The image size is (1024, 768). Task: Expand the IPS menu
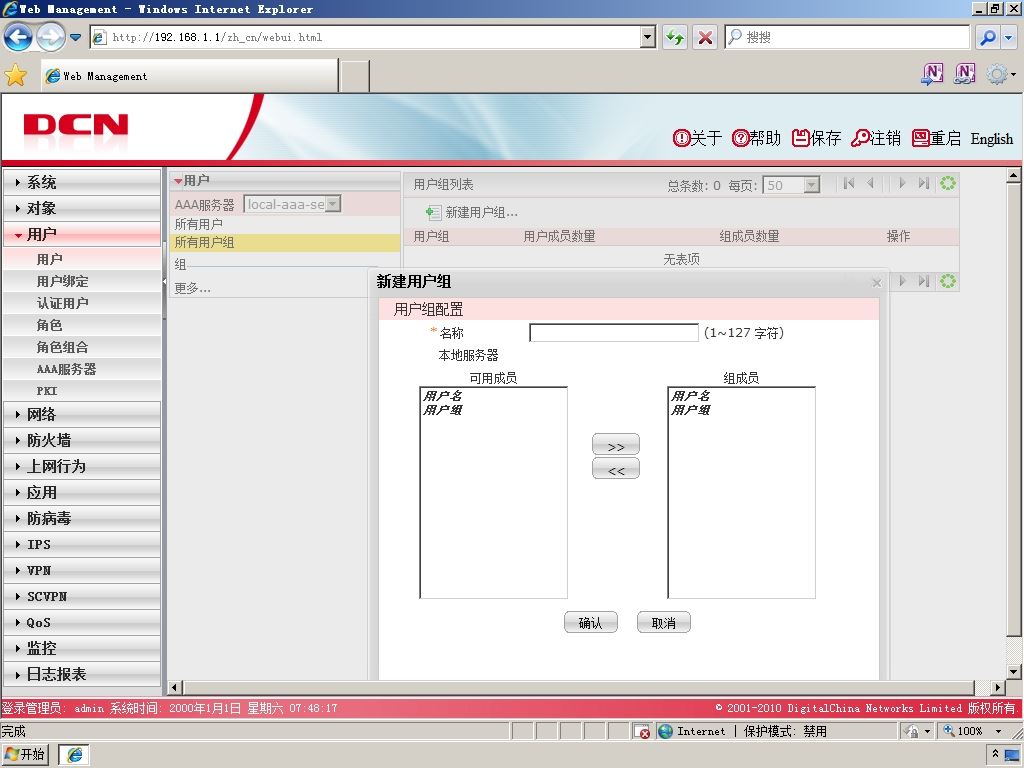click(82, 545)
